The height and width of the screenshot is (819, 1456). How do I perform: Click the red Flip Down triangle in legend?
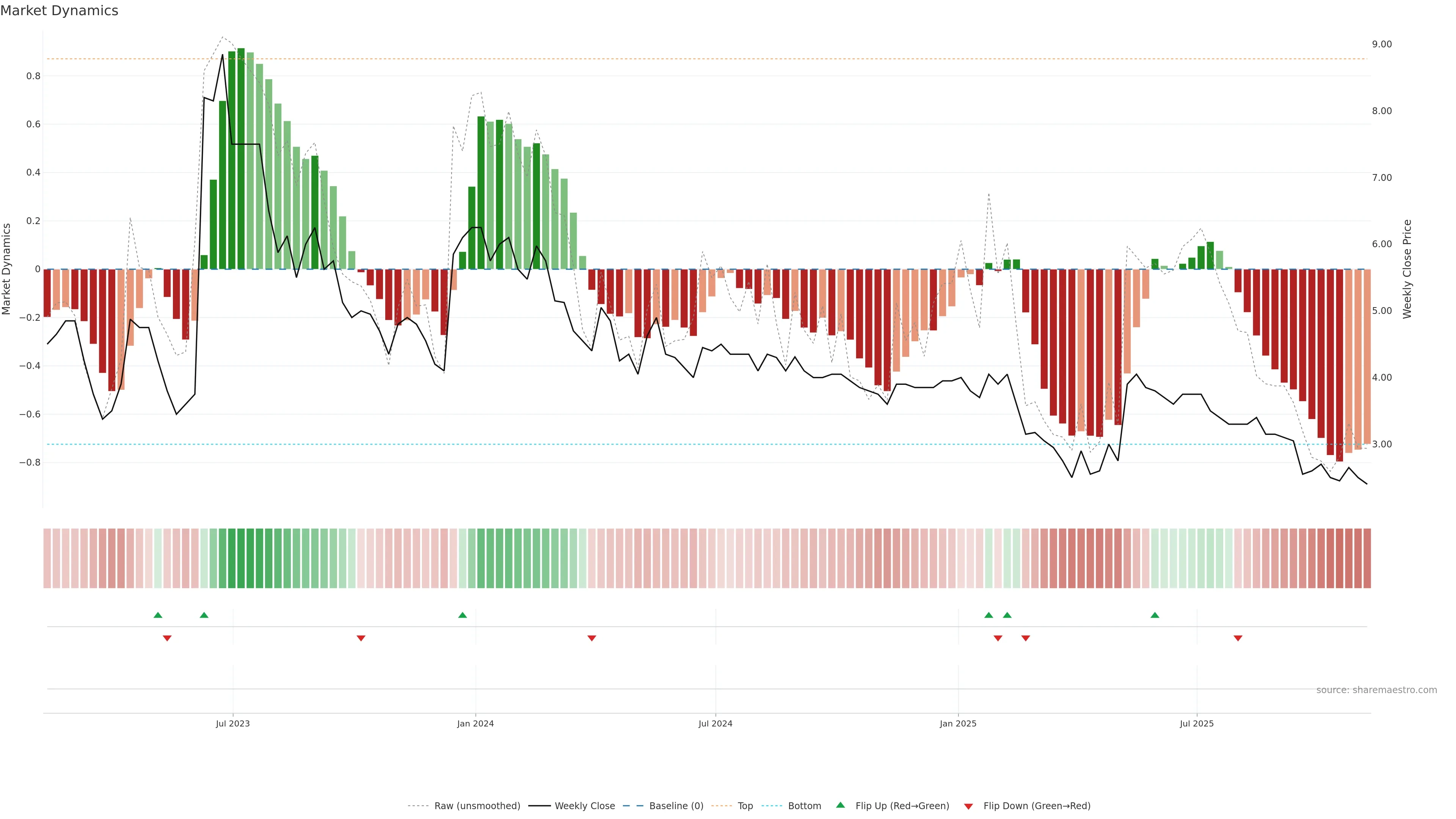[x=968, y=806]
